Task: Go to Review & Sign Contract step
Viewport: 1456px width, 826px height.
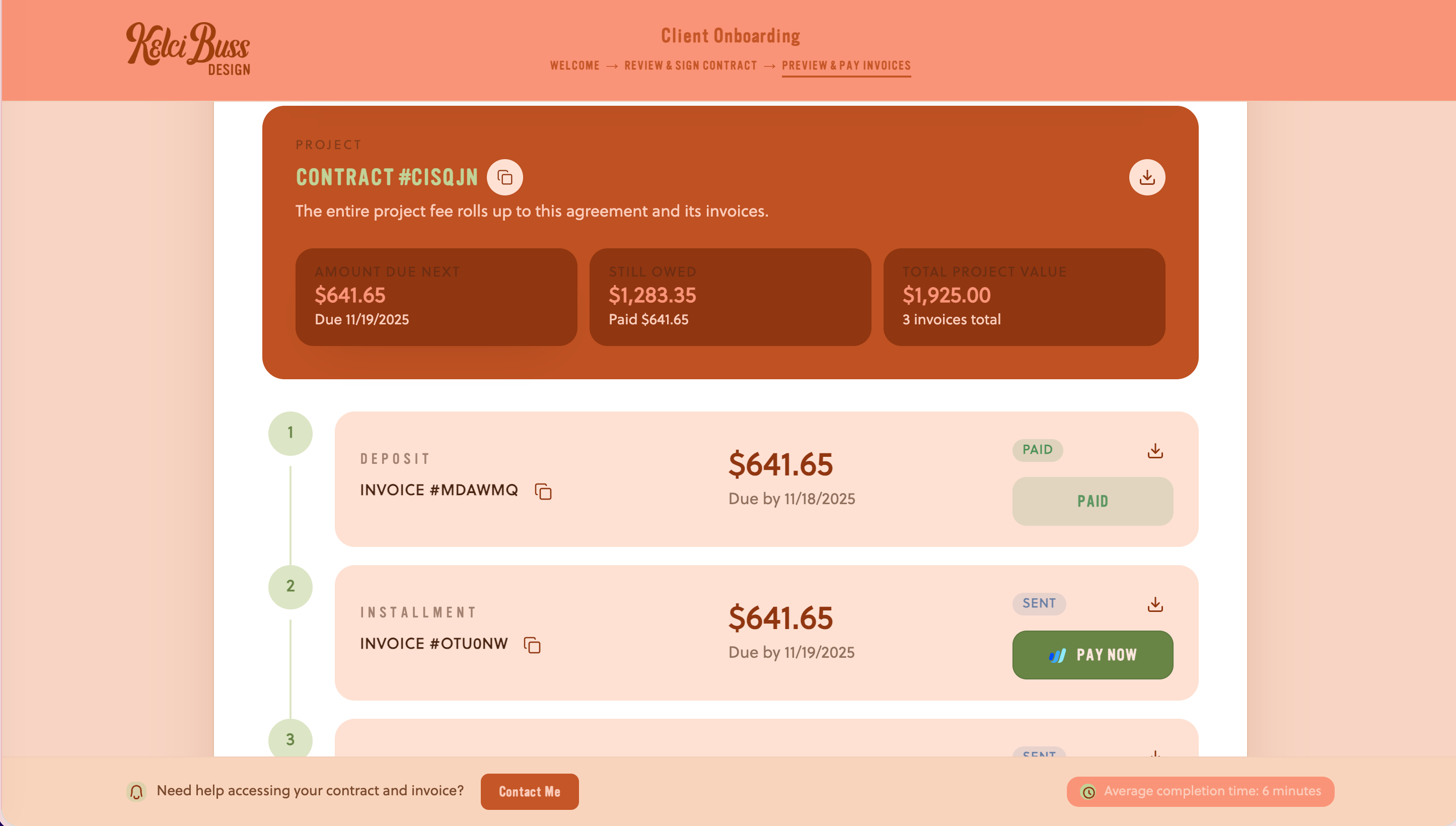Action: (691, 65)
